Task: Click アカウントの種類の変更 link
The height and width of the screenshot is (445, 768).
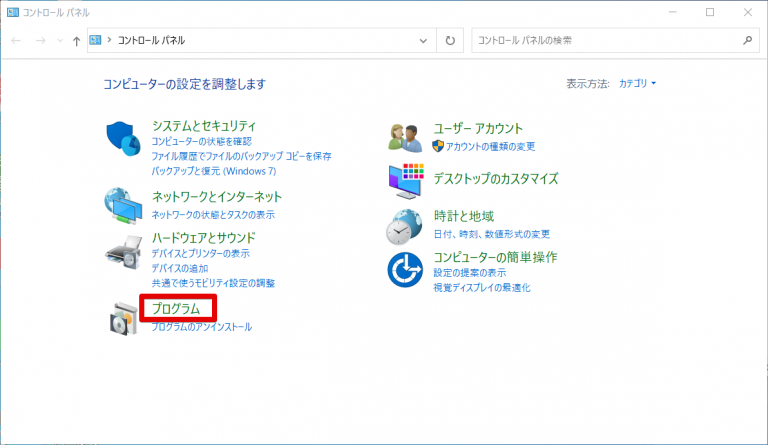Action: point(490,146)
